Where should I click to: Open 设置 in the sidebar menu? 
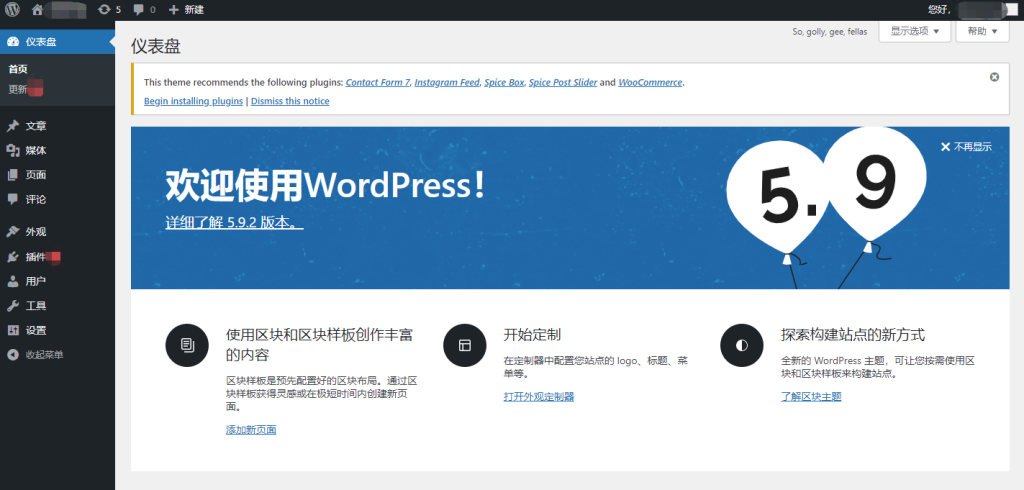coord(36,331)
